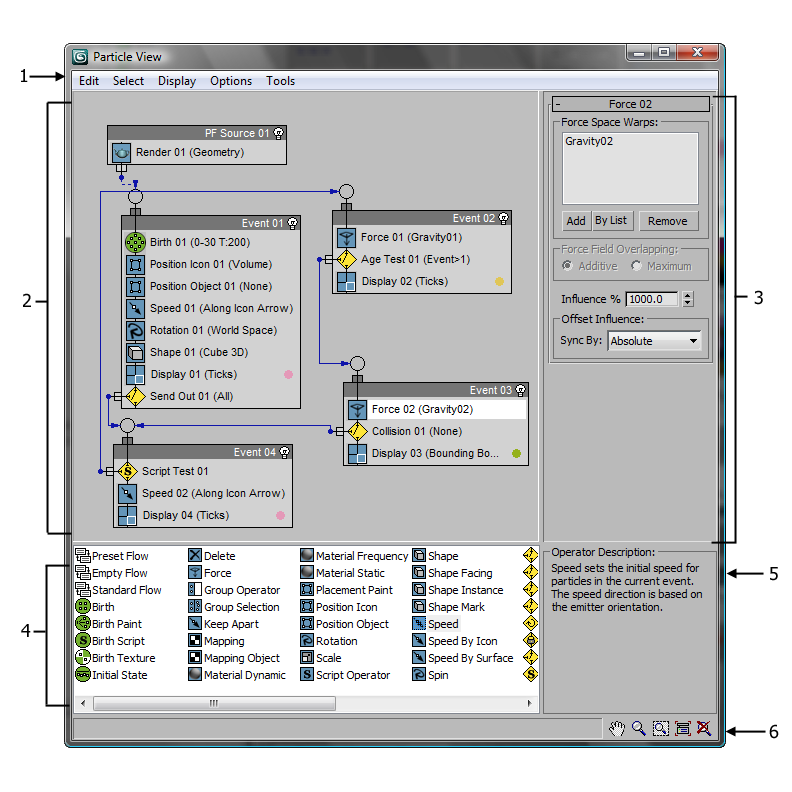Click the No Zoom crossed icon
The height and width of the screenshot is (792, 792).
click(x=704, y=728)
